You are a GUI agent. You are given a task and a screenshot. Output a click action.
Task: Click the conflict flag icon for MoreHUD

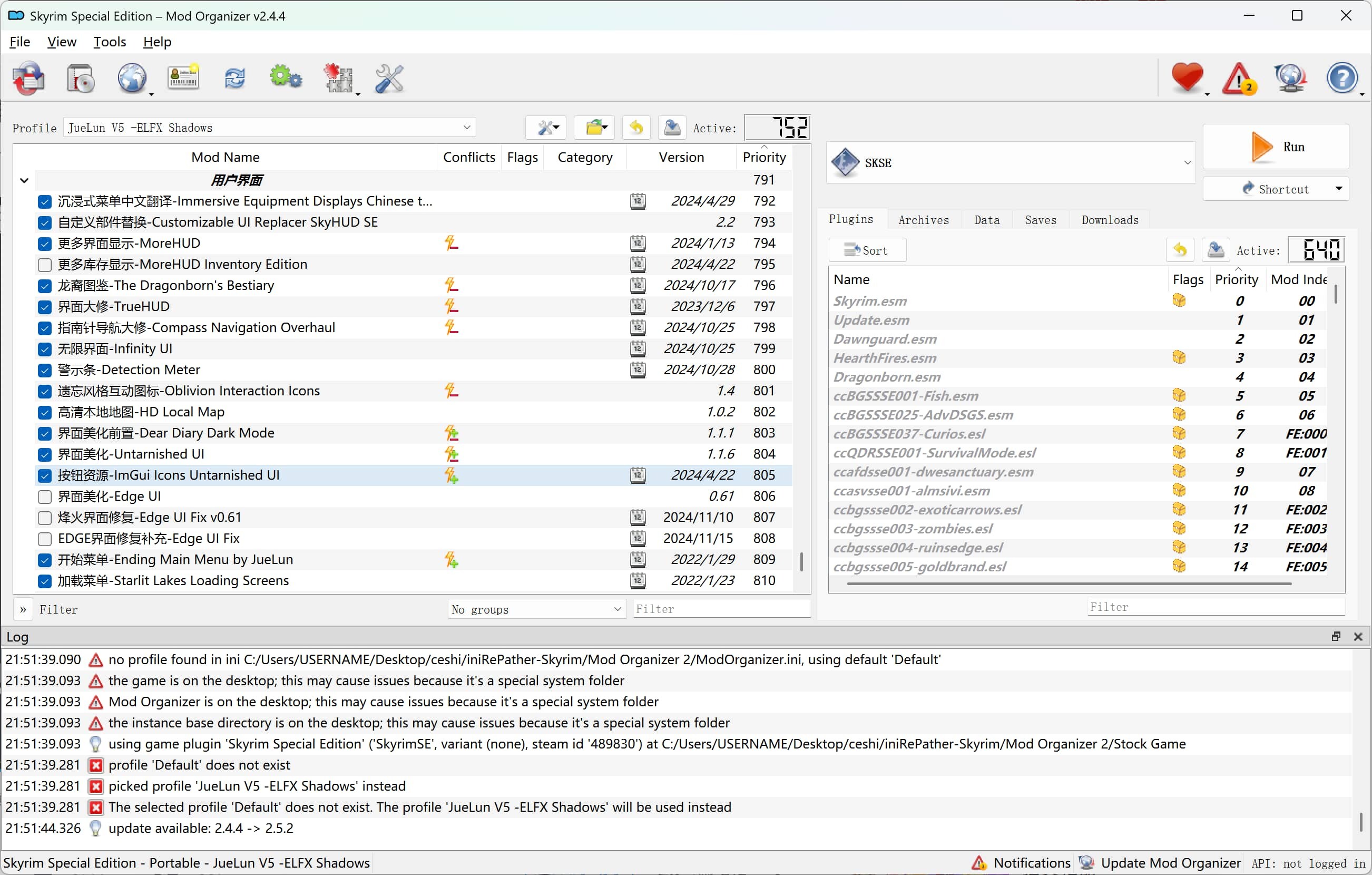[x=451, y=244]
